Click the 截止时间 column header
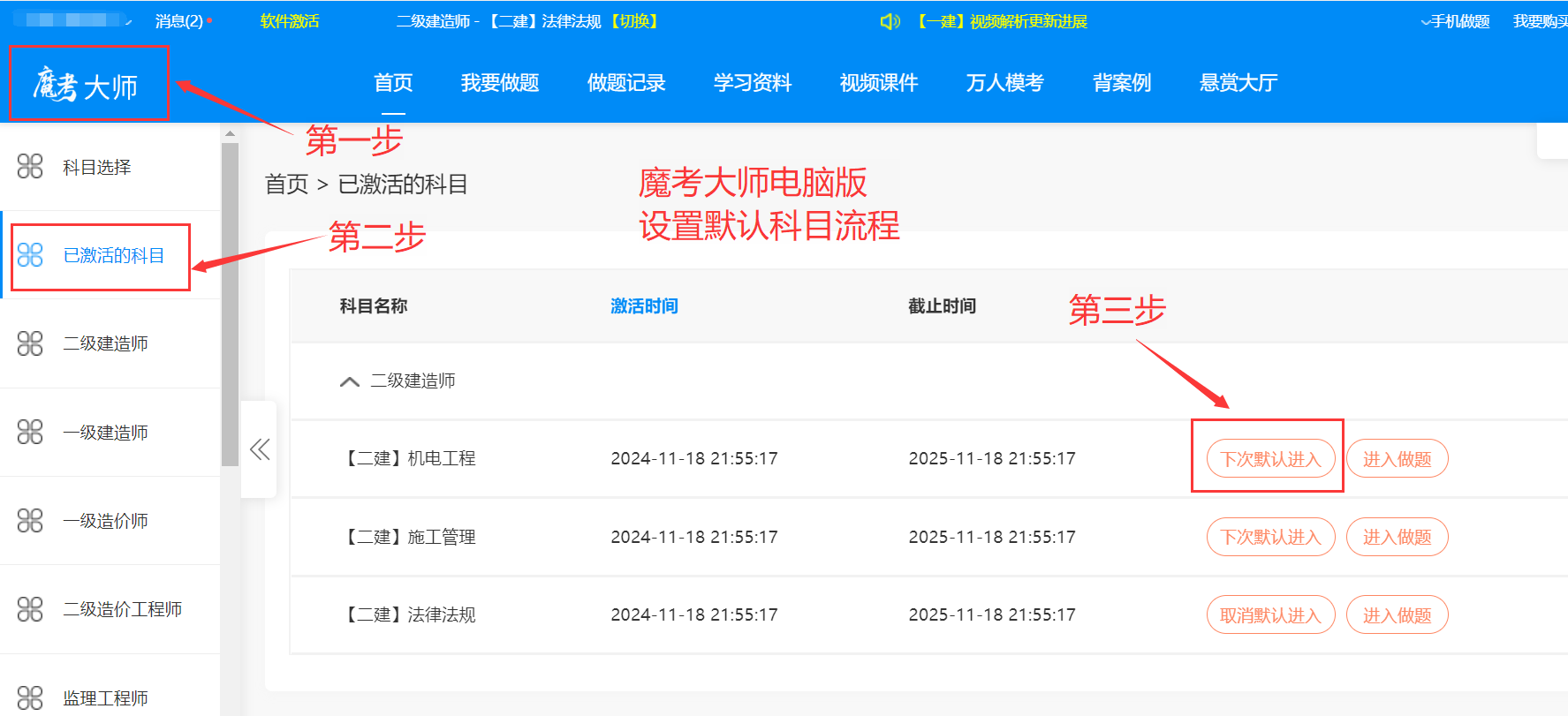The height and width of the screenshot is (716, 1568). point(942,306)
